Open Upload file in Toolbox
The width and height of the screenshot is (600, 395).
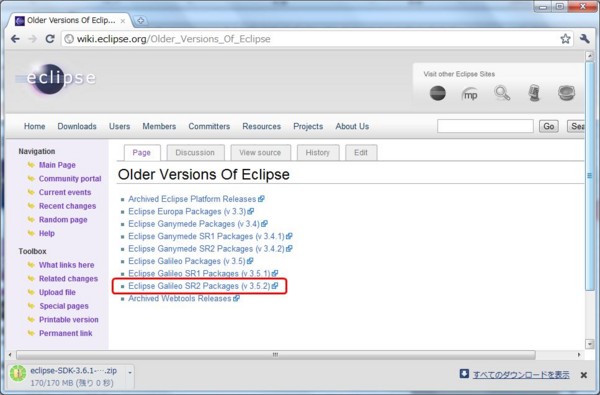click(x=57, y=292)
